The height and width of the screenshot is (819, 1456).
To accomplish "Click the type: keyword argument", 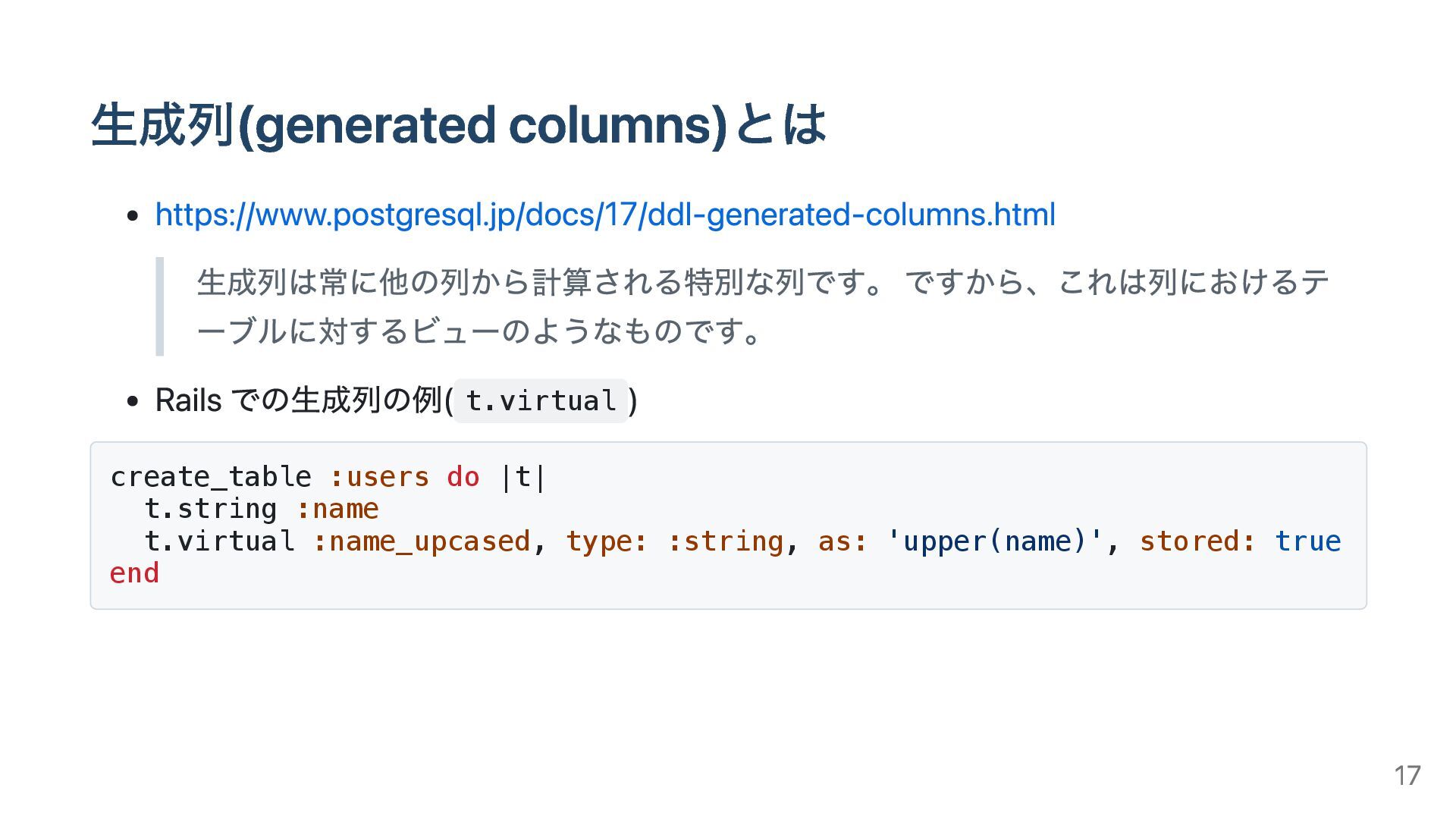I will (606, 541).
